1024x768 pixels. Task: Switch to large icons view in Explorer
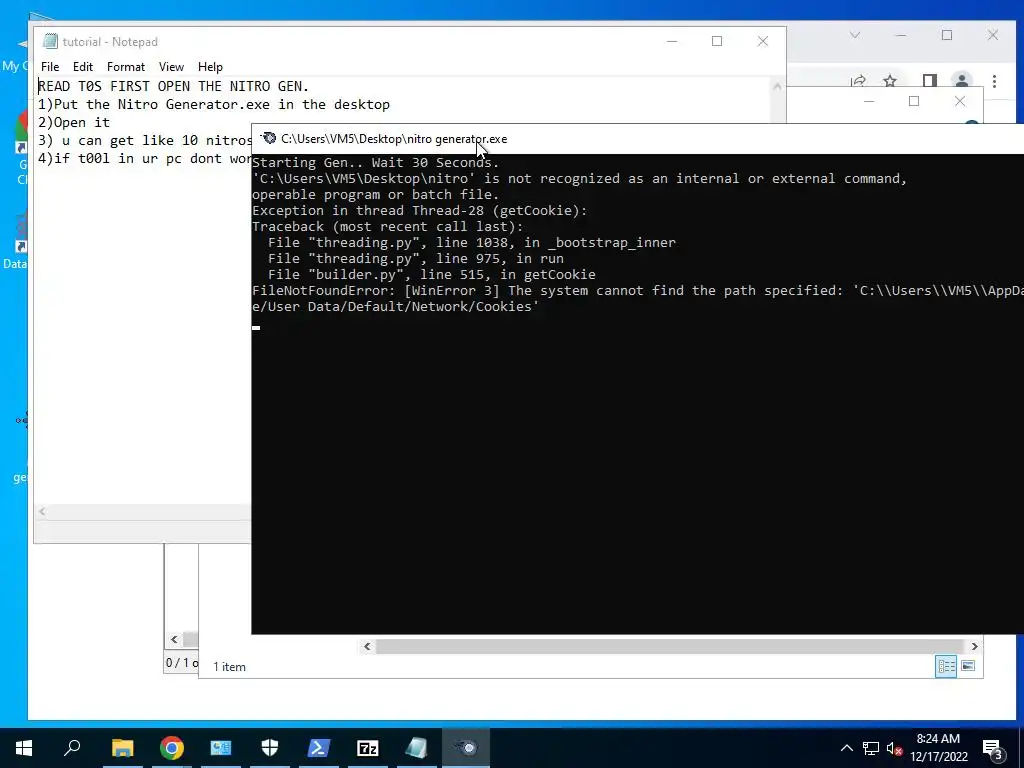click(968, 666)
